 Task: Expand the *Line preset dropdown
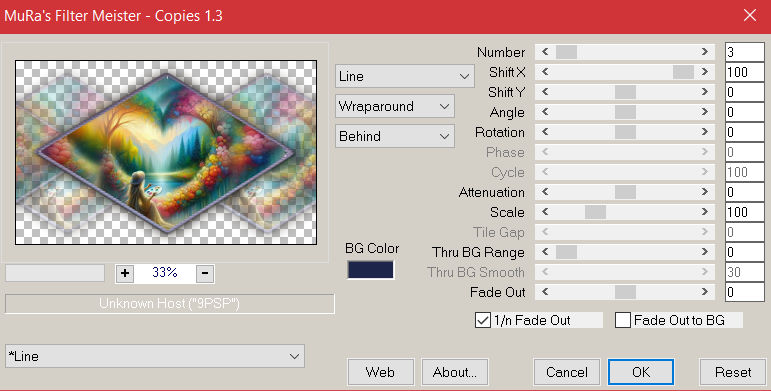tap(155, 356)
